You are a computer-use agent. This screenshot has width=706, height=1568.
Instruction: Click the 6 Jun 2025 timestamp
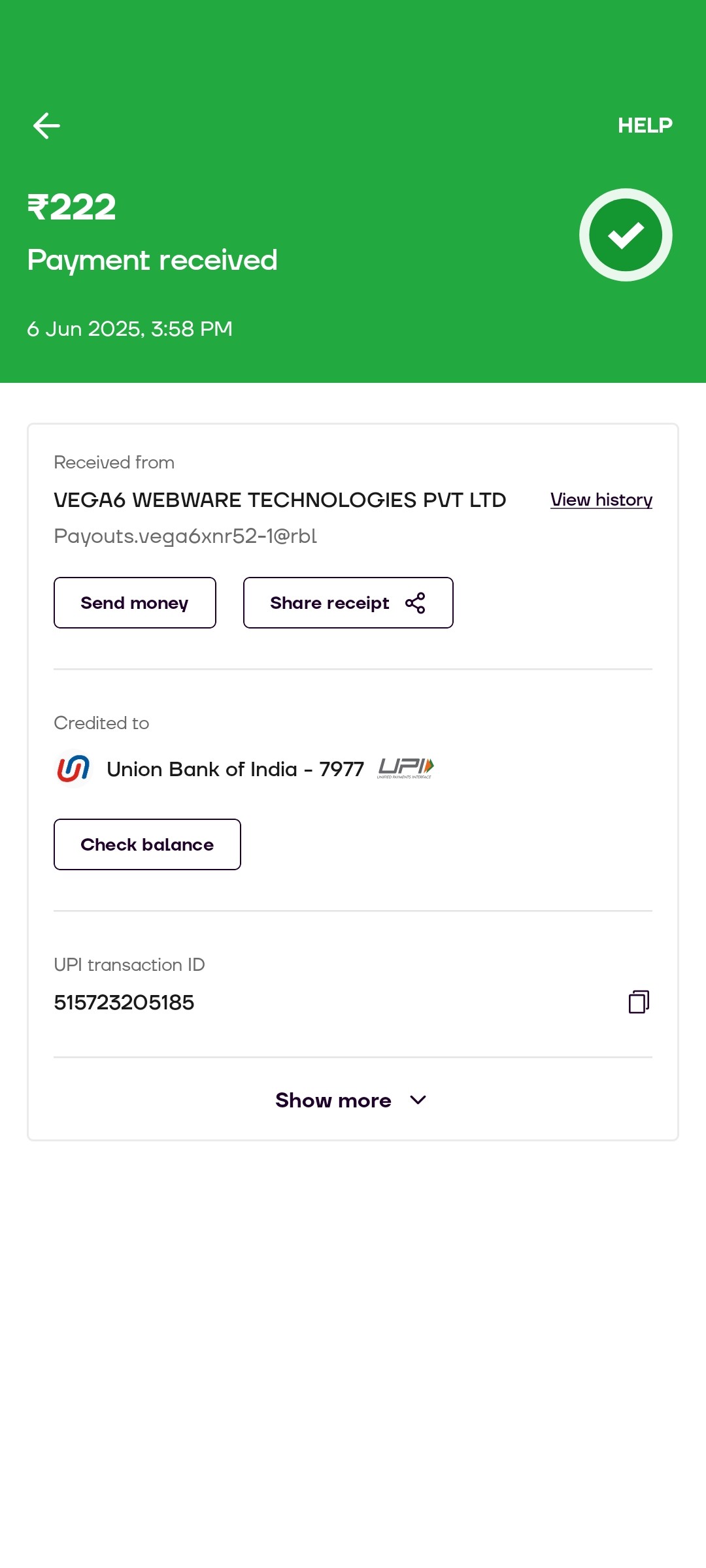[129, 329]
